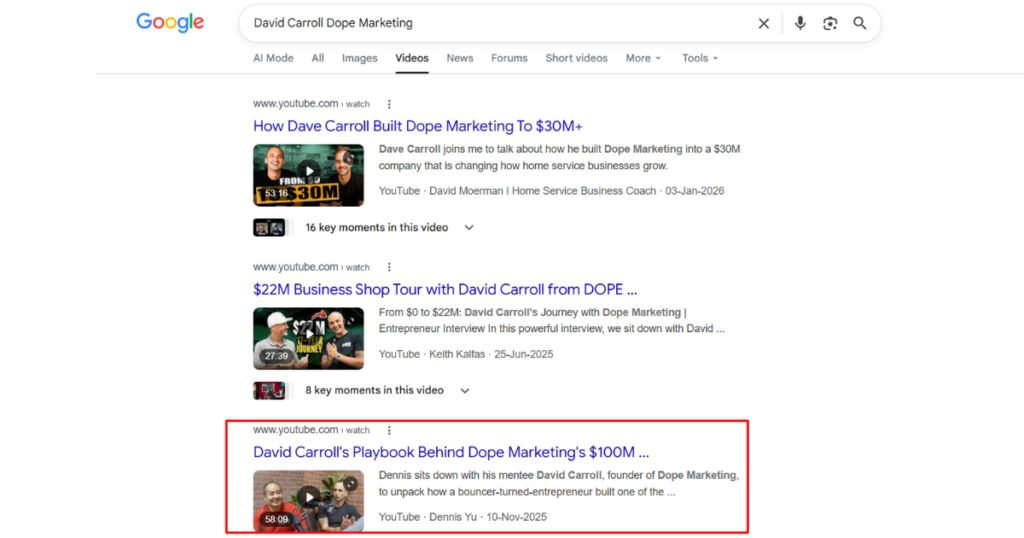Click the youtube.com URL above $100M result

(x=311, y=430)
